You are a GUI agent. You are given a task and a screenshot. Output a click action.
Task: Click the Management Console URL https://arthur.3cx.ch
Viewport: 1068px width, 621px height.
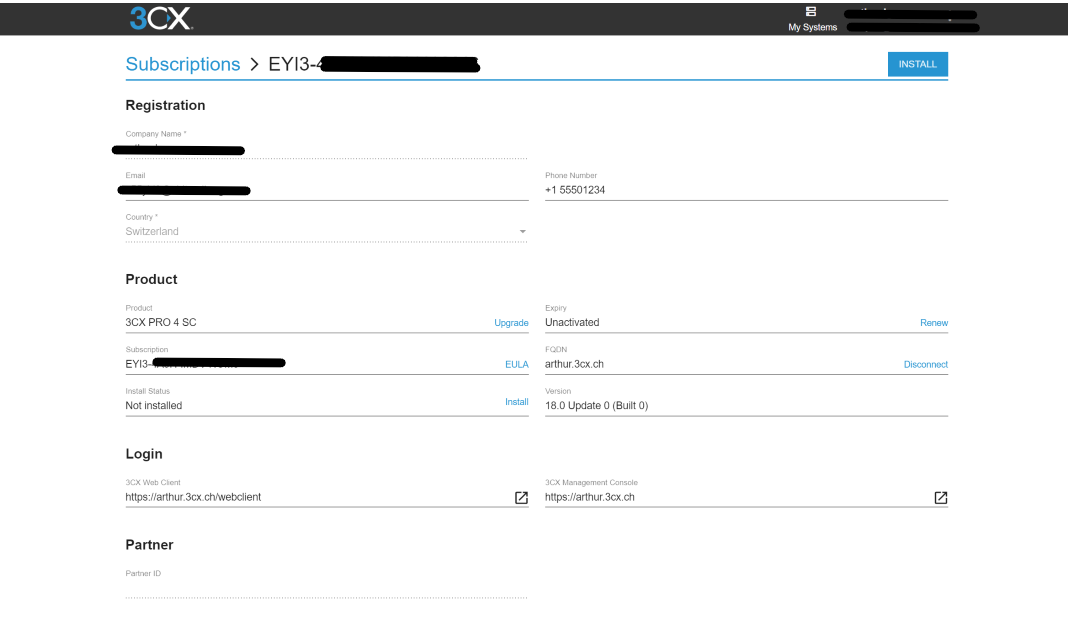coord(590,497)
